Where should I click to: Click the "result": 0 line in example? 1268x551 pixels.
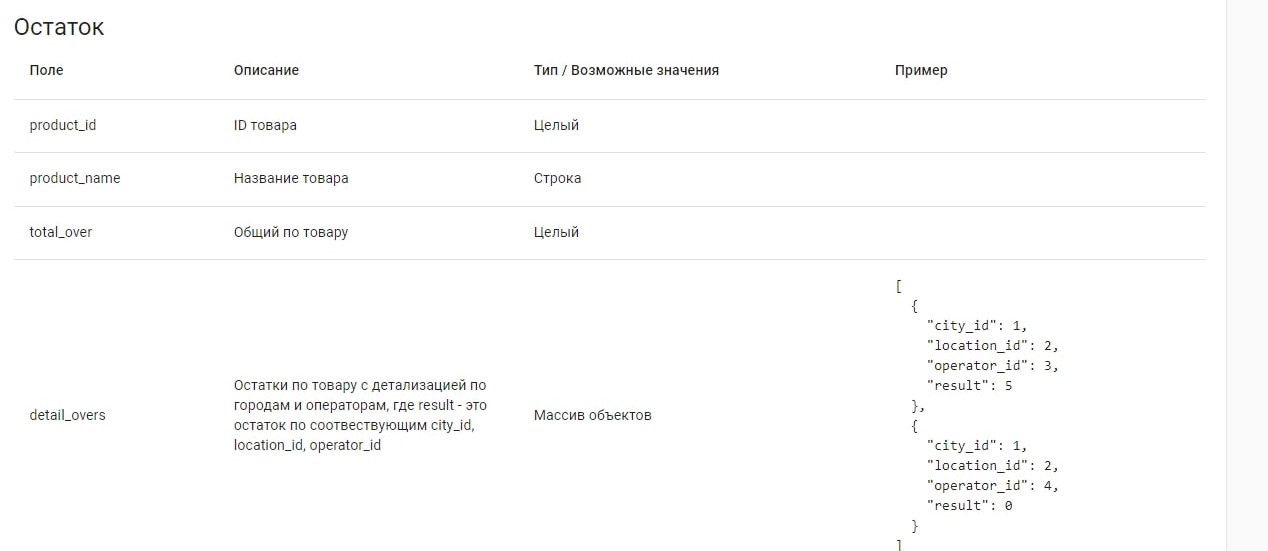coord(970,505)
